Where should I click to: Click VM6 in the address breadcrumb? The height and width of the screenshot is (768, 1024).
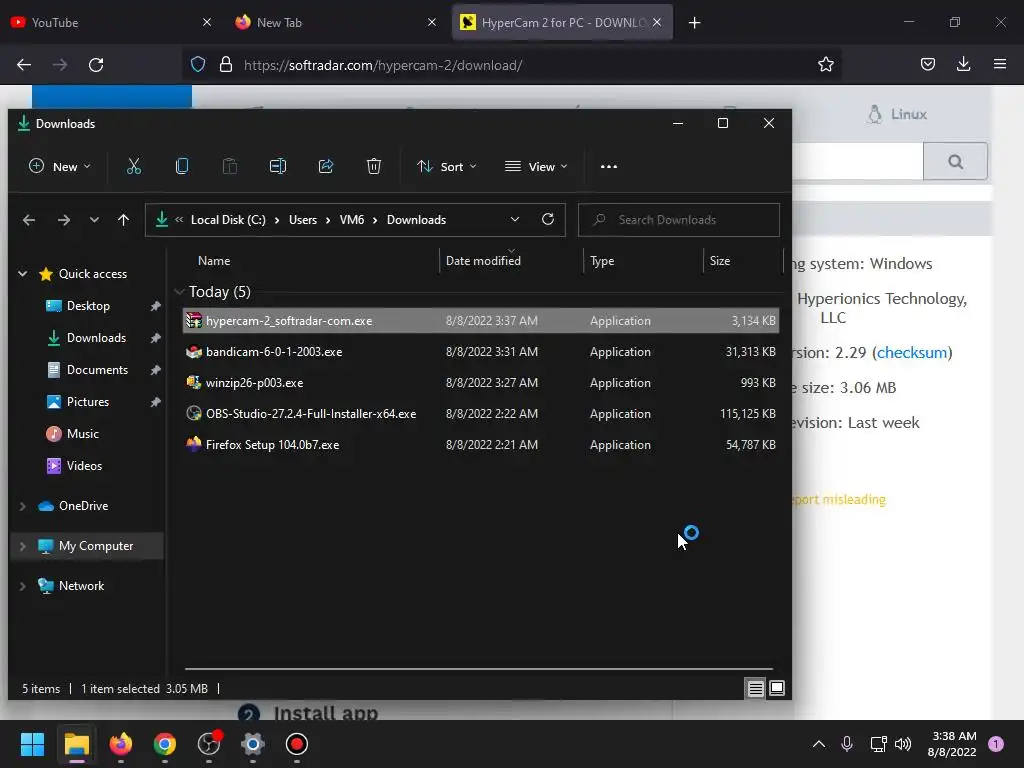coord(352,220)
